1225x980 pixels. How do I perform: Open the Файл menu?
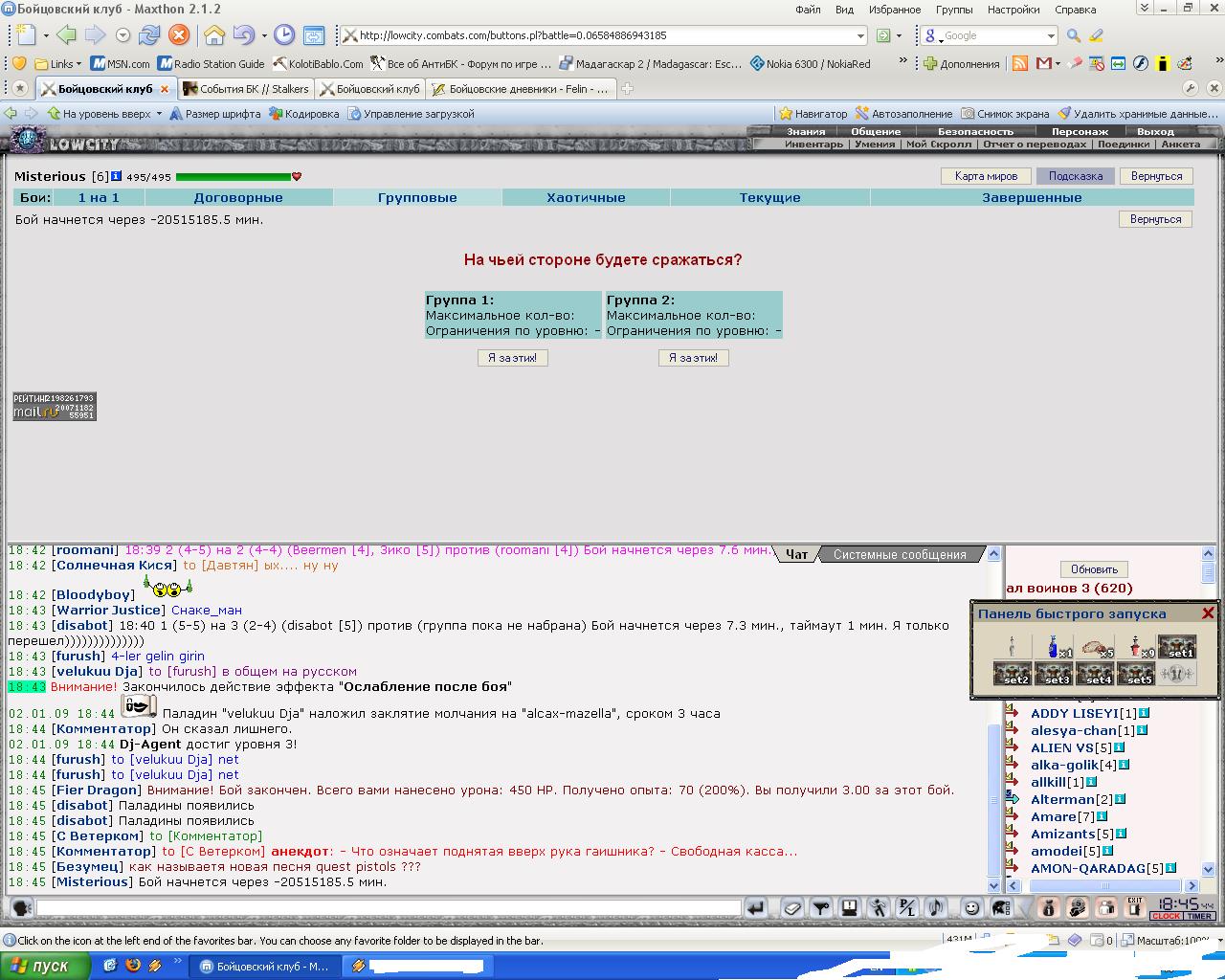pyautogui.click(x=807, y=10)
